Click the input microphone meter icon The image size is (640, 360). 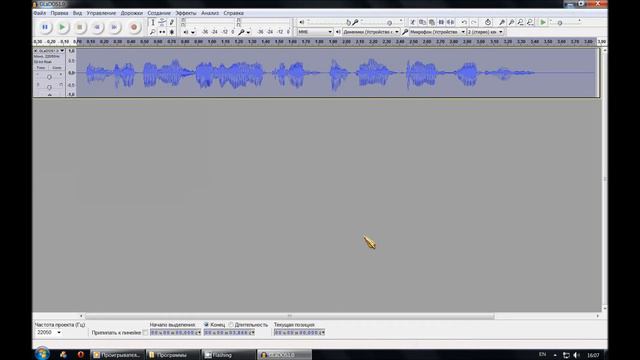point(241,32)
